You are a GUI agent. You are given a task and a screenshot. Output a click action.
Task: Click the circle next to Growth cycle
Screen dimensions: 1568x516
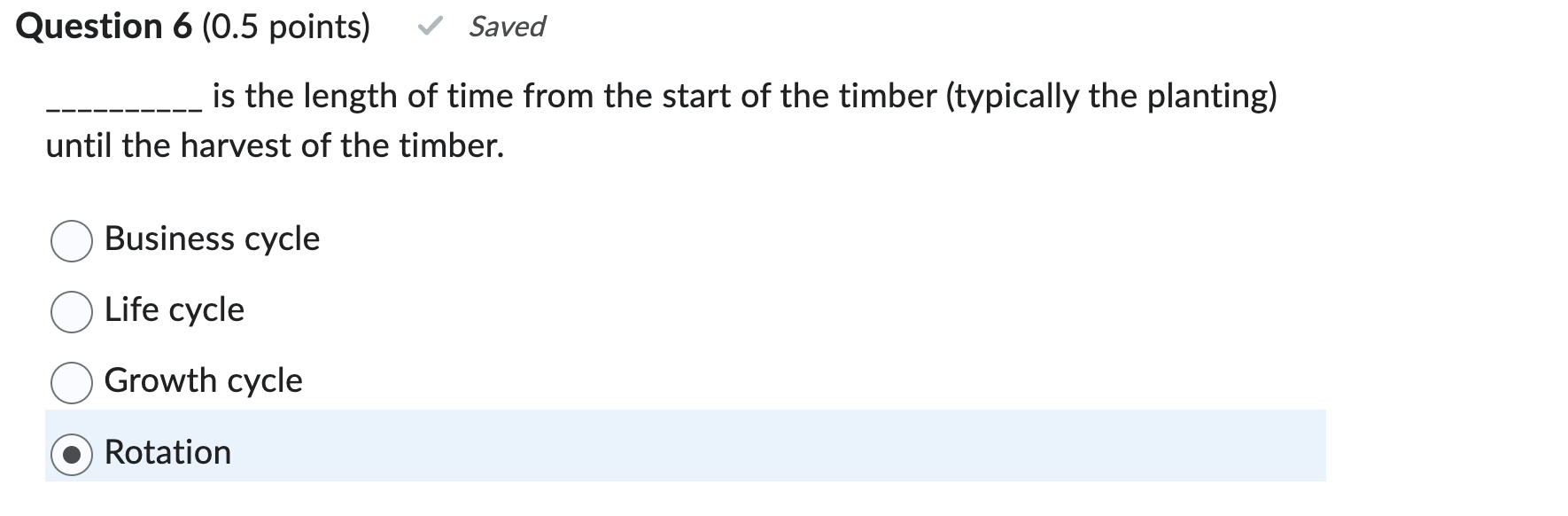pyautogui.click(x=72, y=382)
